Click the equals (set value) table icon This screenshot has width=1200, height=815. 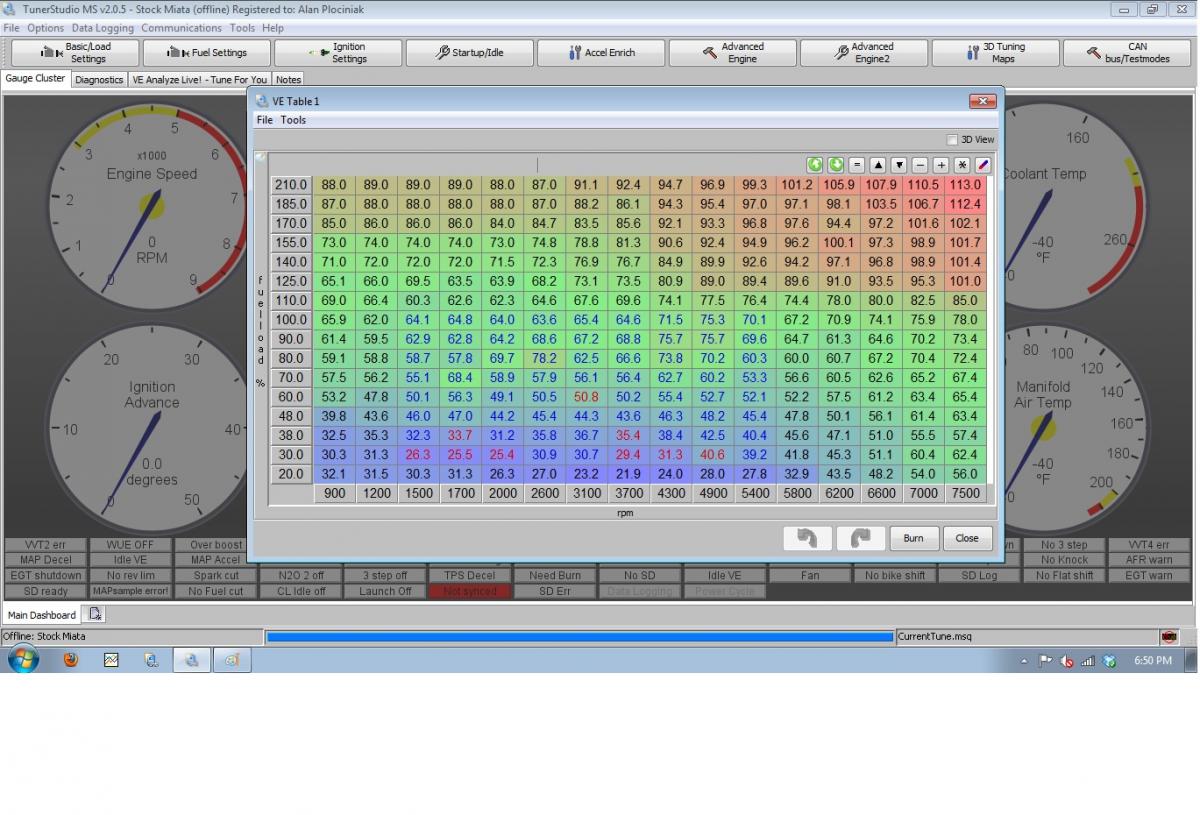coord(857,165)
